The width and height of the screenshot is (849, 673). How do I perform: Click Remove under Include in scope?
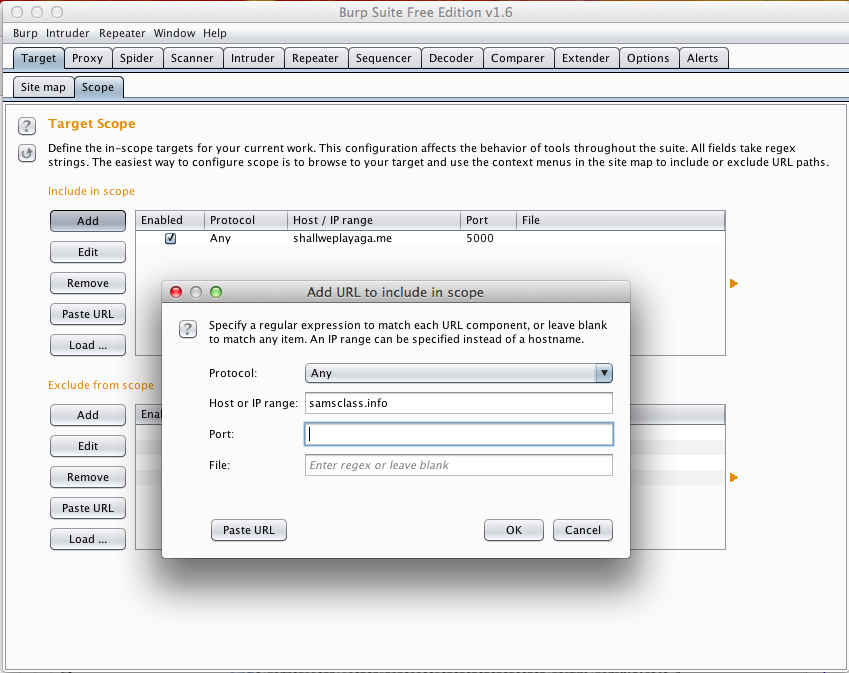coord(88,283)
